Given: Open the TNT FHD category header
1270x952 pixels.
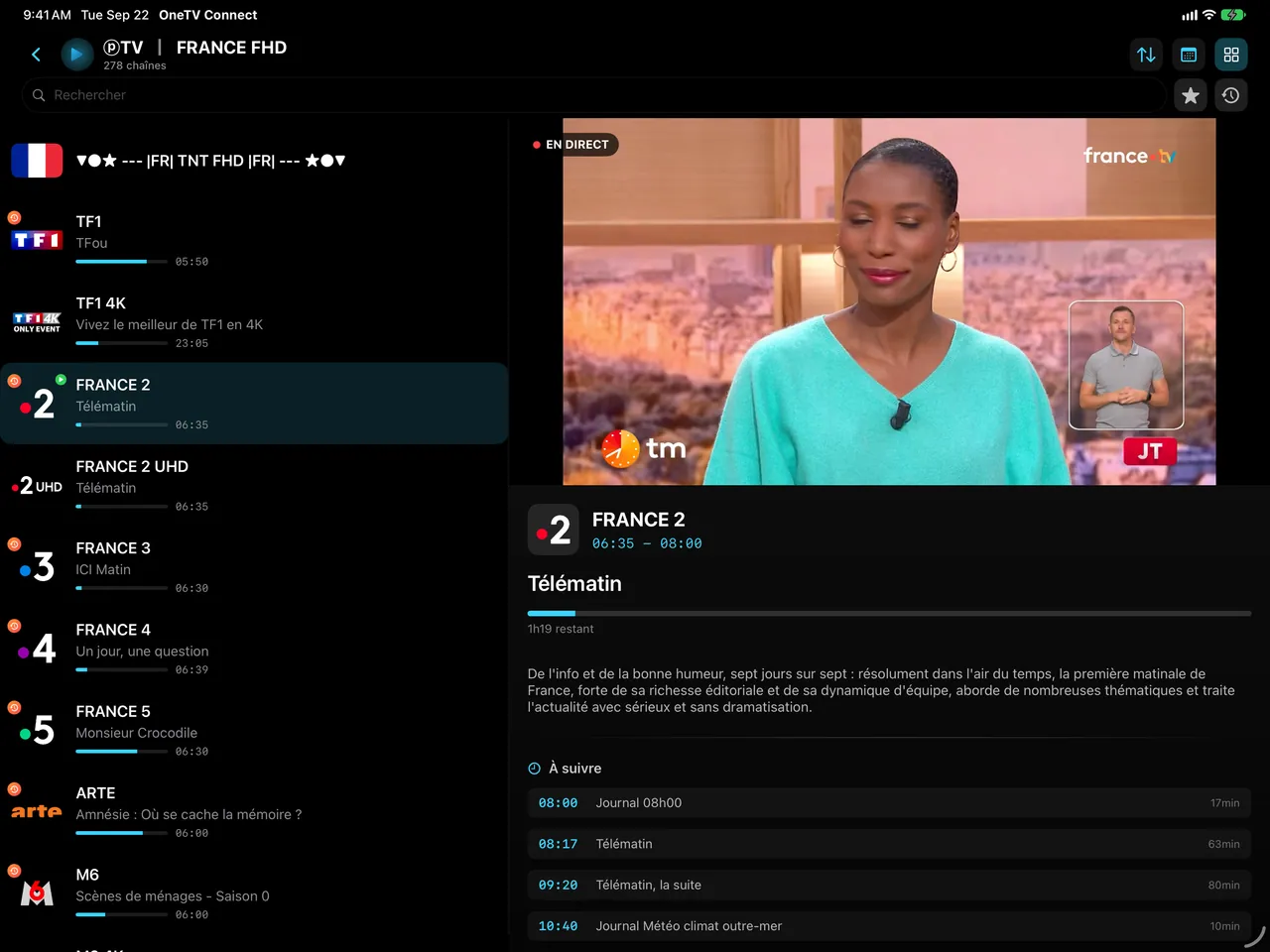Looking at the screenshot, I should (210, 161).
